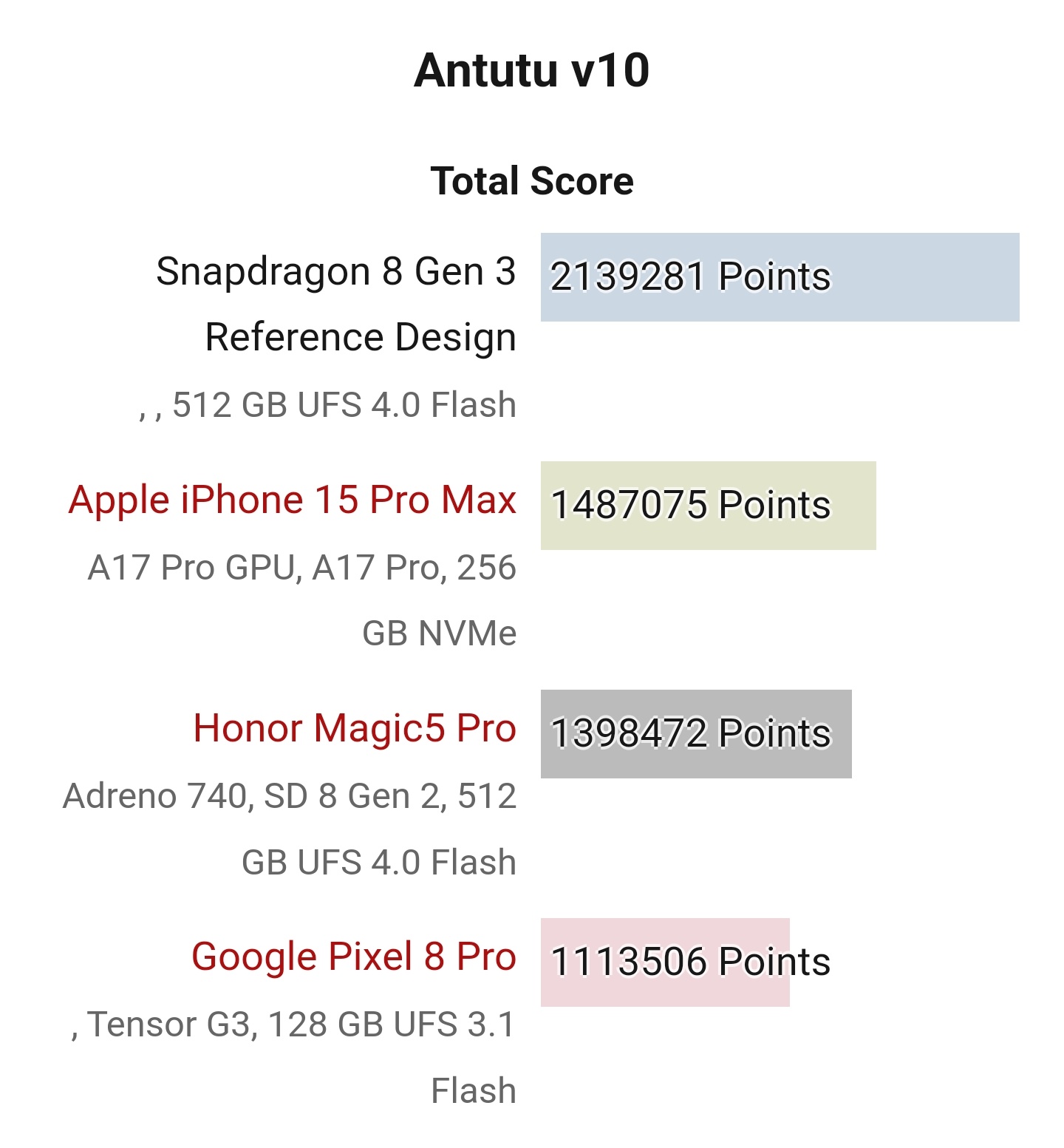Open the Google Pixel 8 Pro link
This screenshot has height=1148, width=1064.
point(354,957)
